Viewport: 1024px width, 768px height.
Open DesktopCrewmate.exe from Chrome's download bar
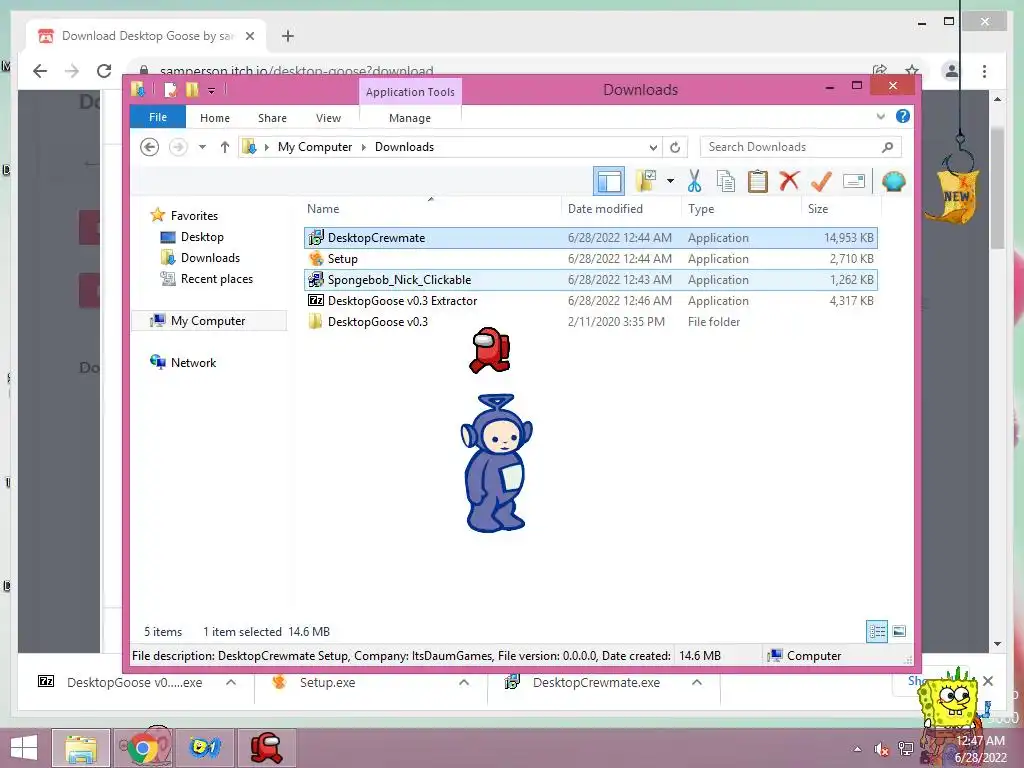[596, 682]
